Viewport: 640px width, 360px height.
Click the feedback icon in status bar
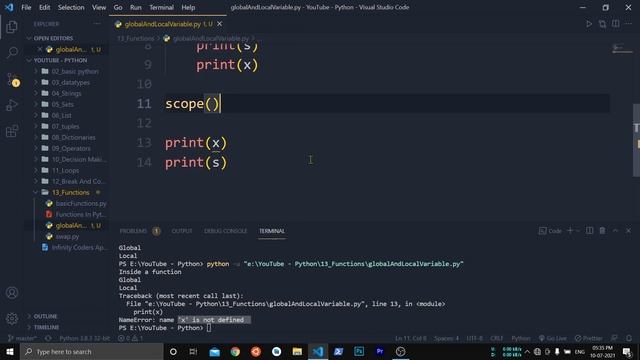pyautogui.click(x=614, y=338)
